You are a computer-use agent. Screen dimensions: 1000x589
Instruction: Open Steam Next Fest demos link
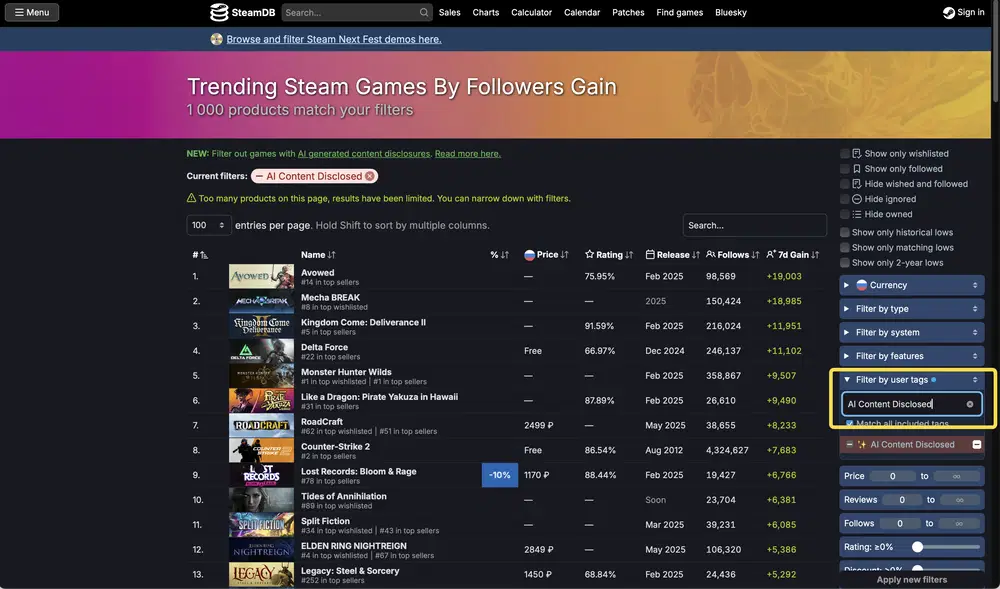coord(334,40)
